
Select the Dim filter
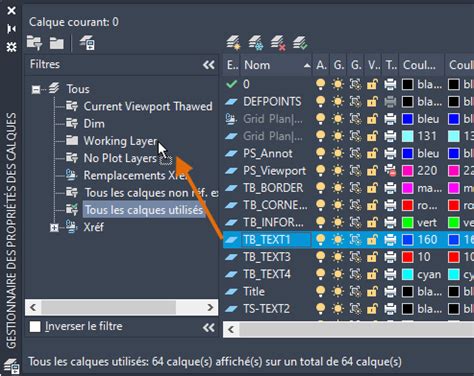coord(94,124)
